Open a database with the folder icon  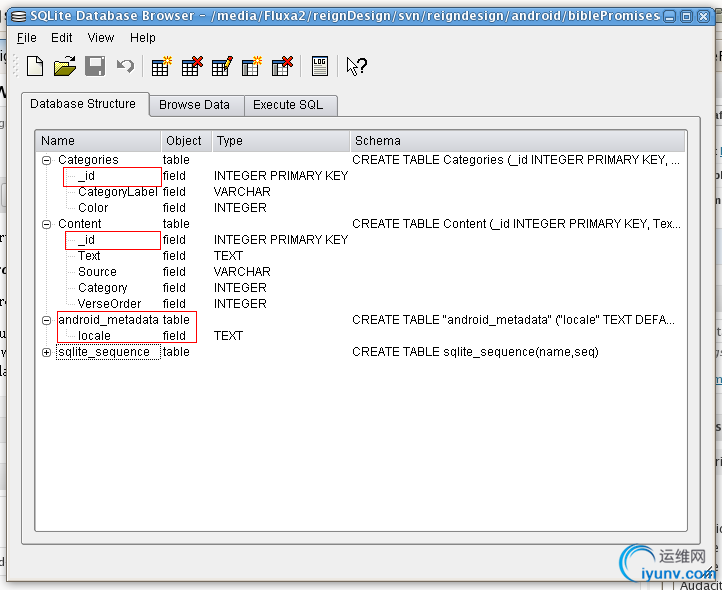click(x=65, y=66)
